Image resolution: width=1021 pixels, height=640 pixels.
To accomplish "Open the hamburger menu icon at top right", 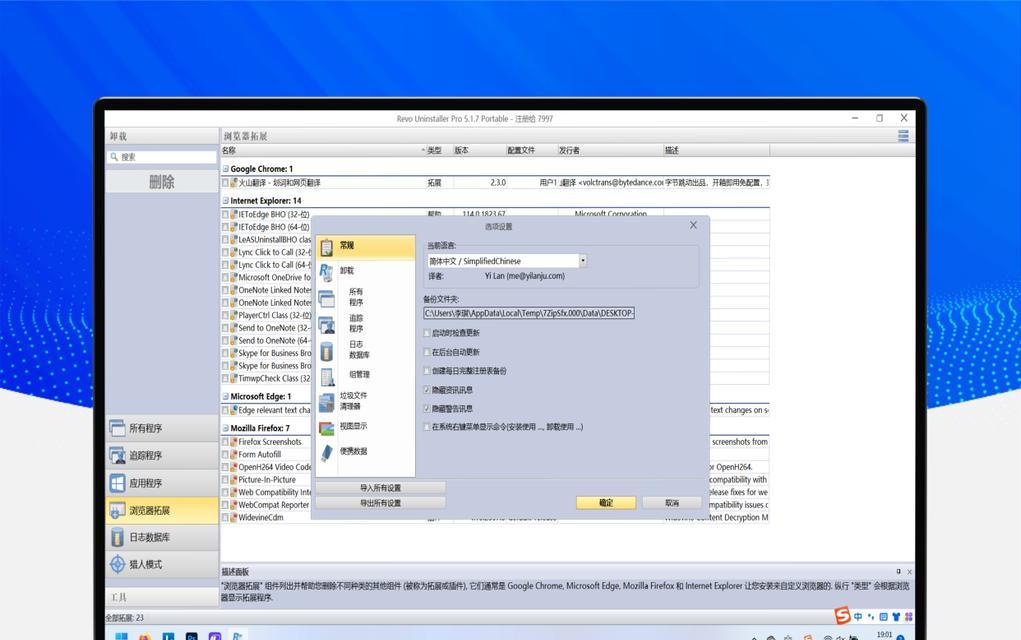I will pyautogui.click(x=903, y=135).
